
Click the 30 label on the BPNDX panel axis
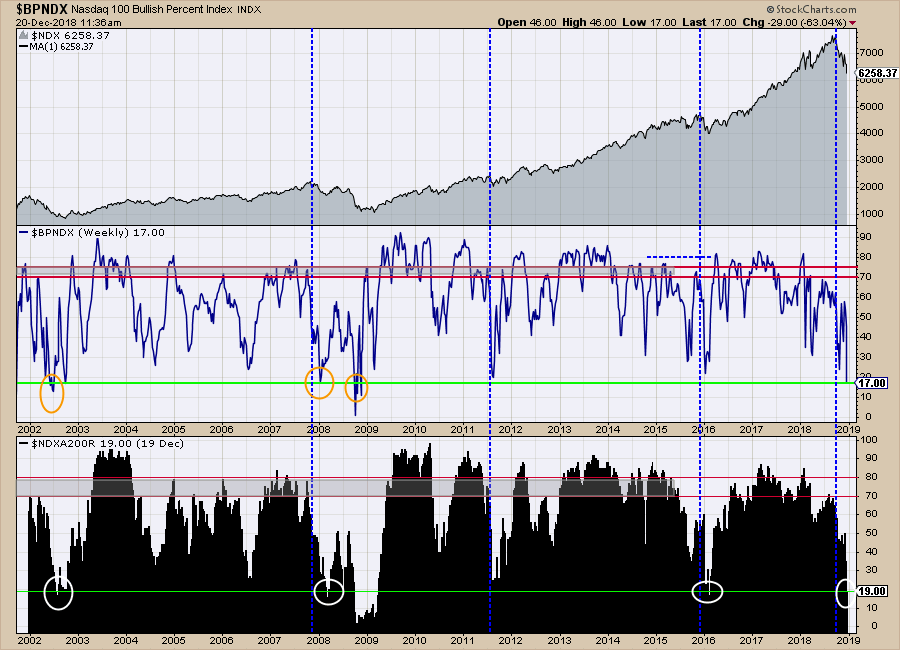(866, 357)
